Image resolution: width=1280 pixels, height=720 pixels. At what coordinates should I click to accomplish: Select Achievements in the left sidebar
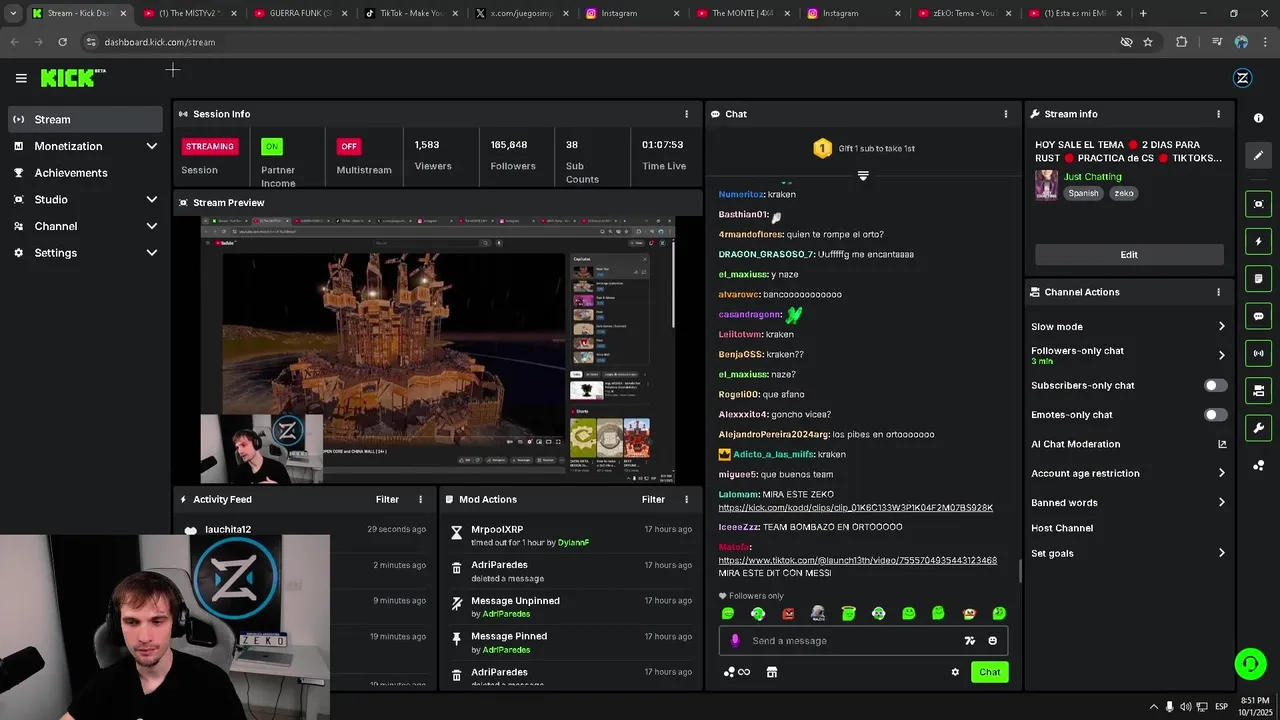pos(84,173)
